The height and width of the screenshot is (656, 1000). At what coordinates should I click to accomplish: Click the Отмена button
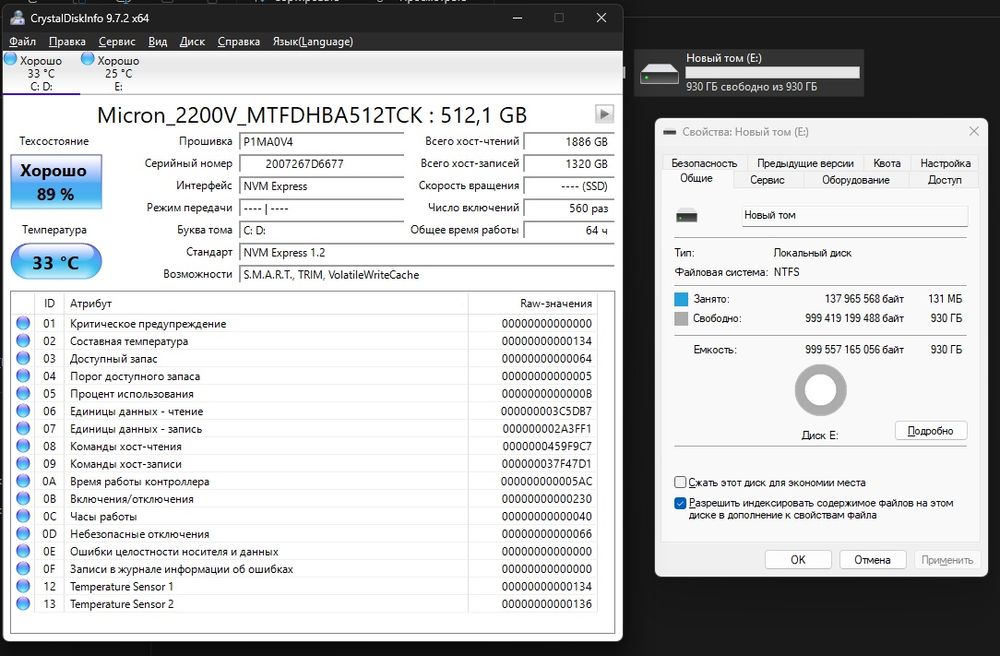(x=872, y=560)
